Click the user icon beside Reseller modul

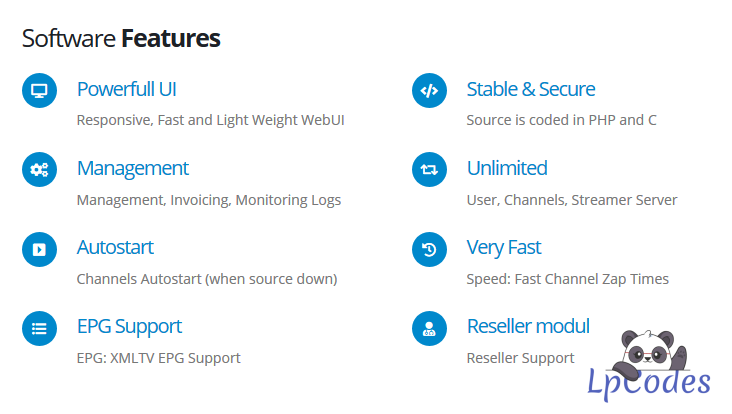429,328
